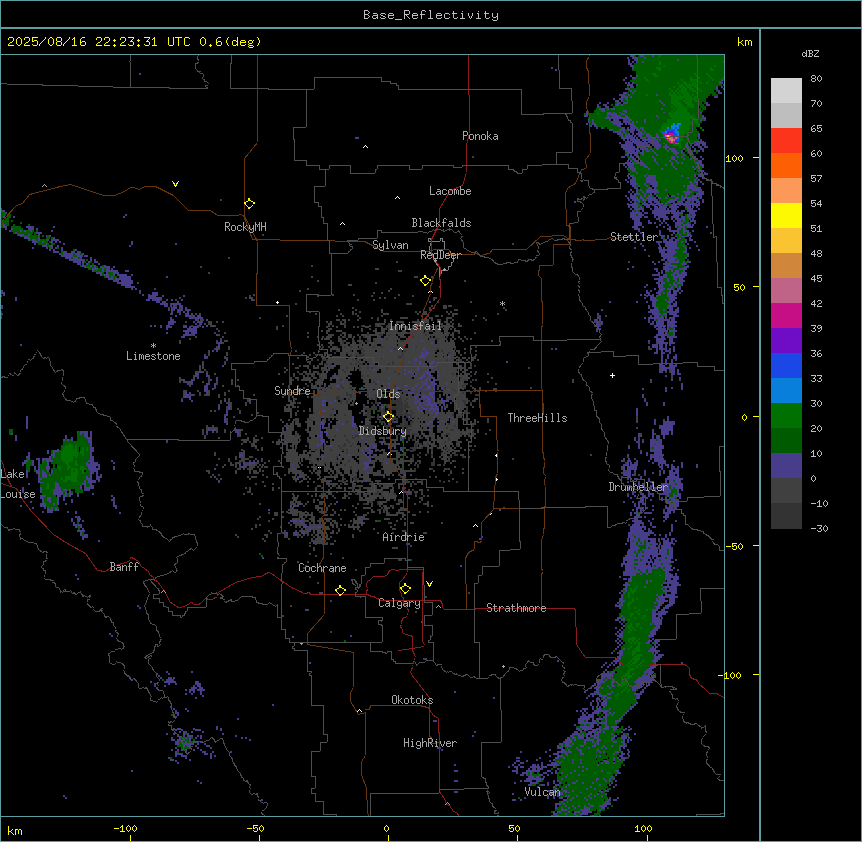Click the Vulcan town label
This screenshot has width=862, height=842.
(542, 792)
